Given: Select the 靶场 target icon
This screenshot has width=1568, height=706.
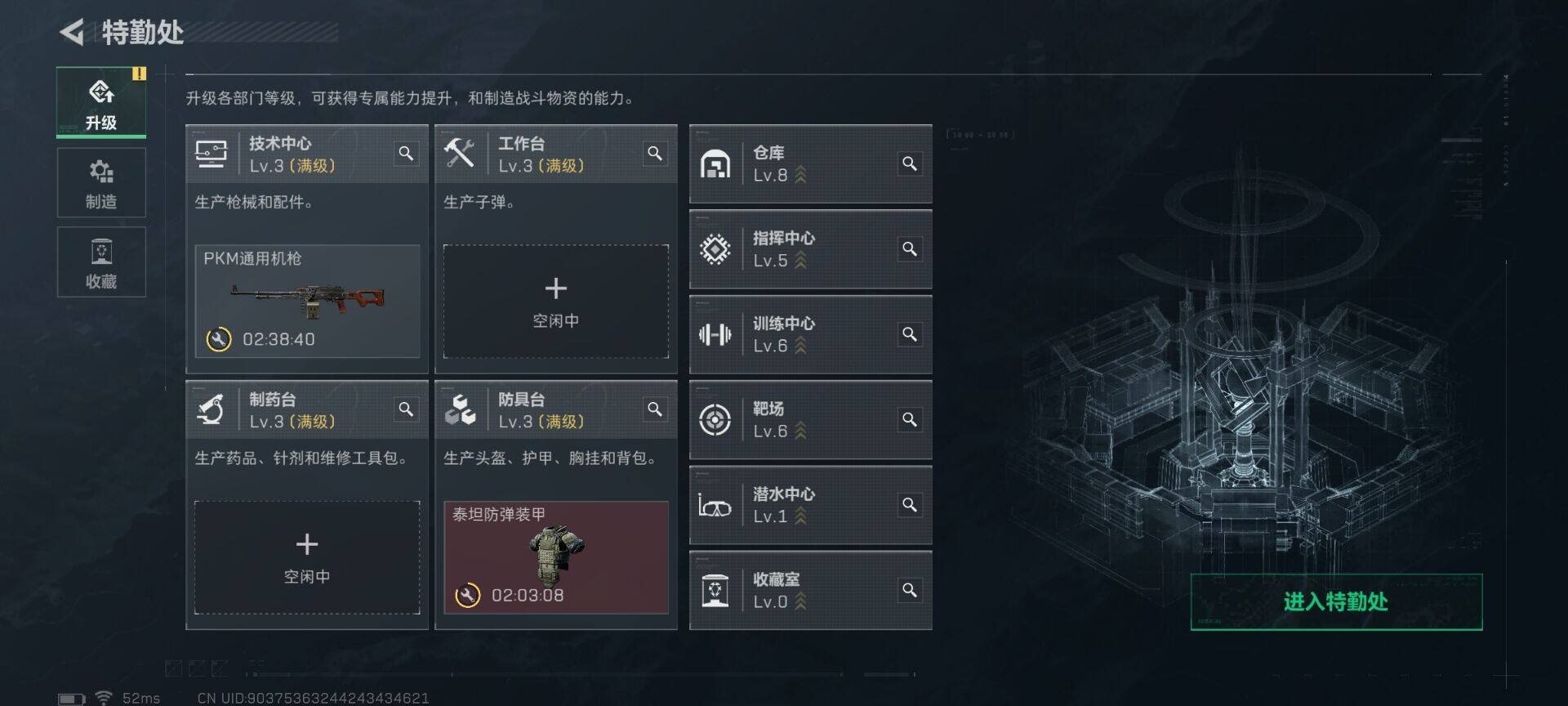Looking at the screenshot, I should point(715,420).
